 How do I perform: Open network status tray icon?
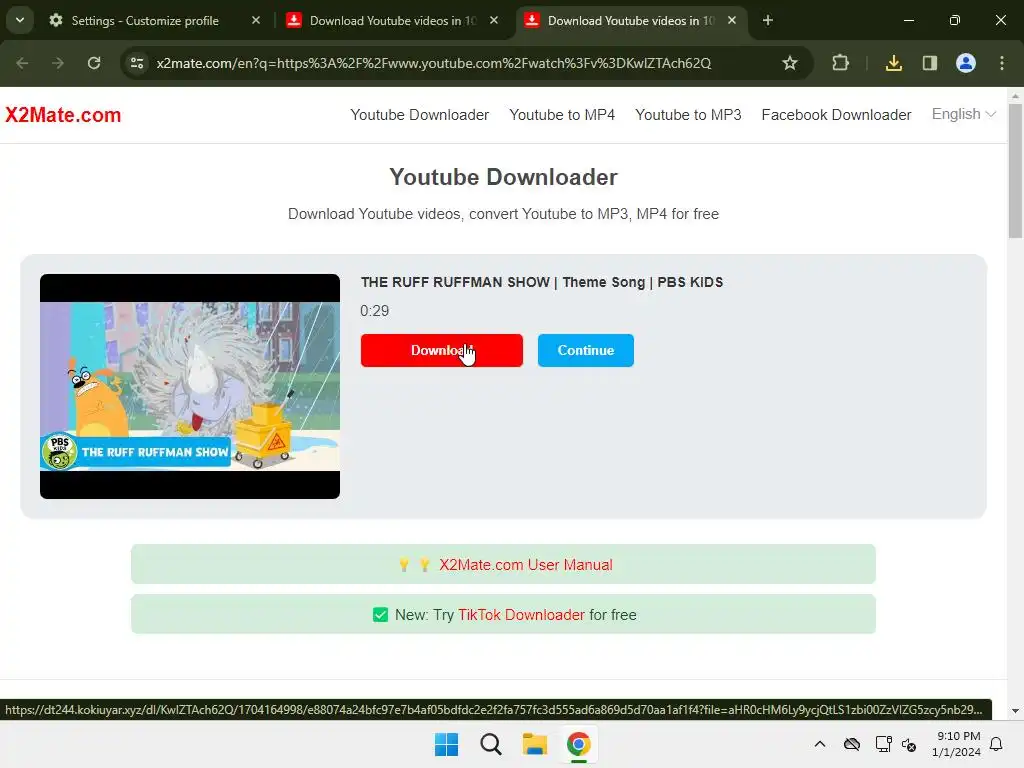884,744
